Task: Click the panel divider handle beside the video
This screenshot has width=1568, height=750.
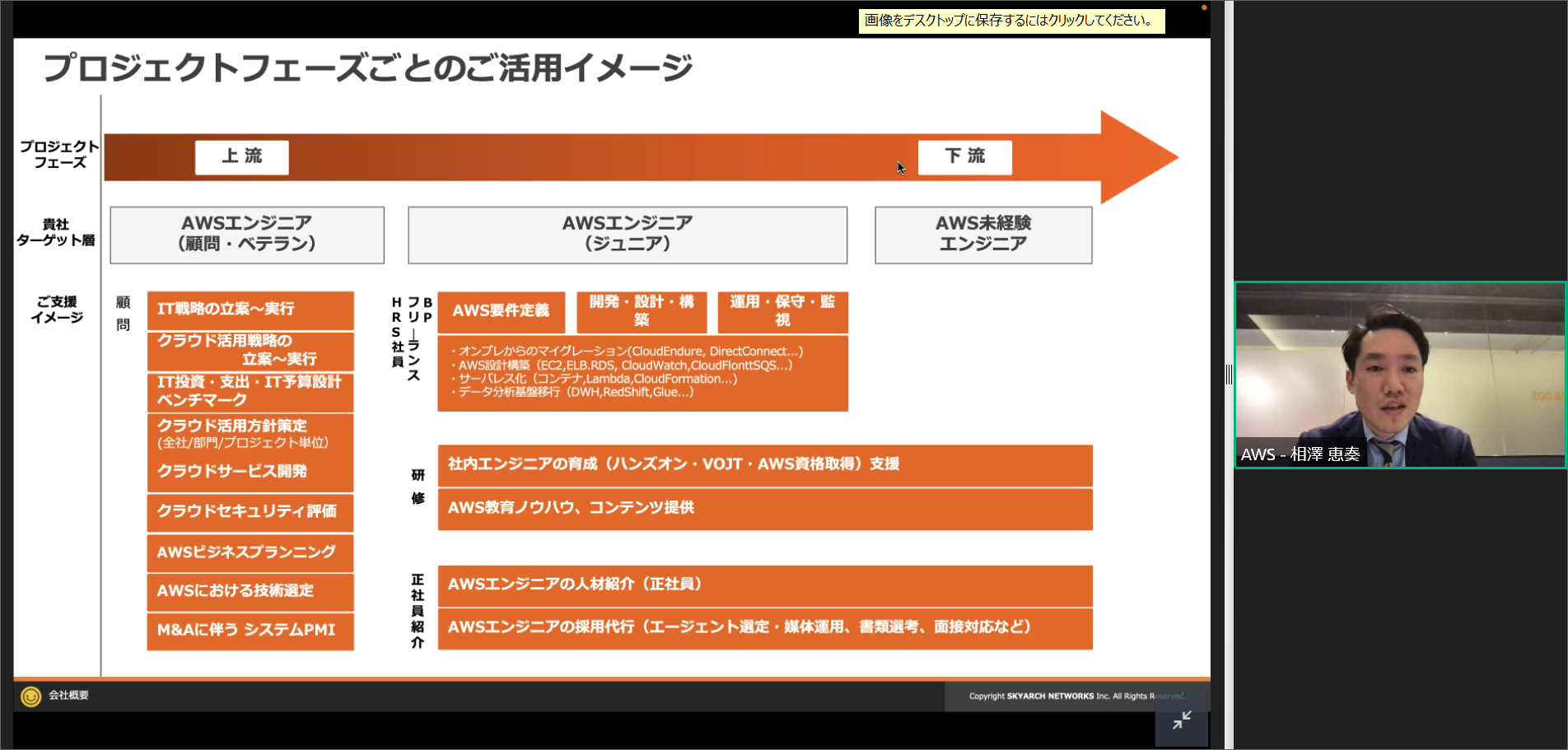Action: [x=1229, y=375]
